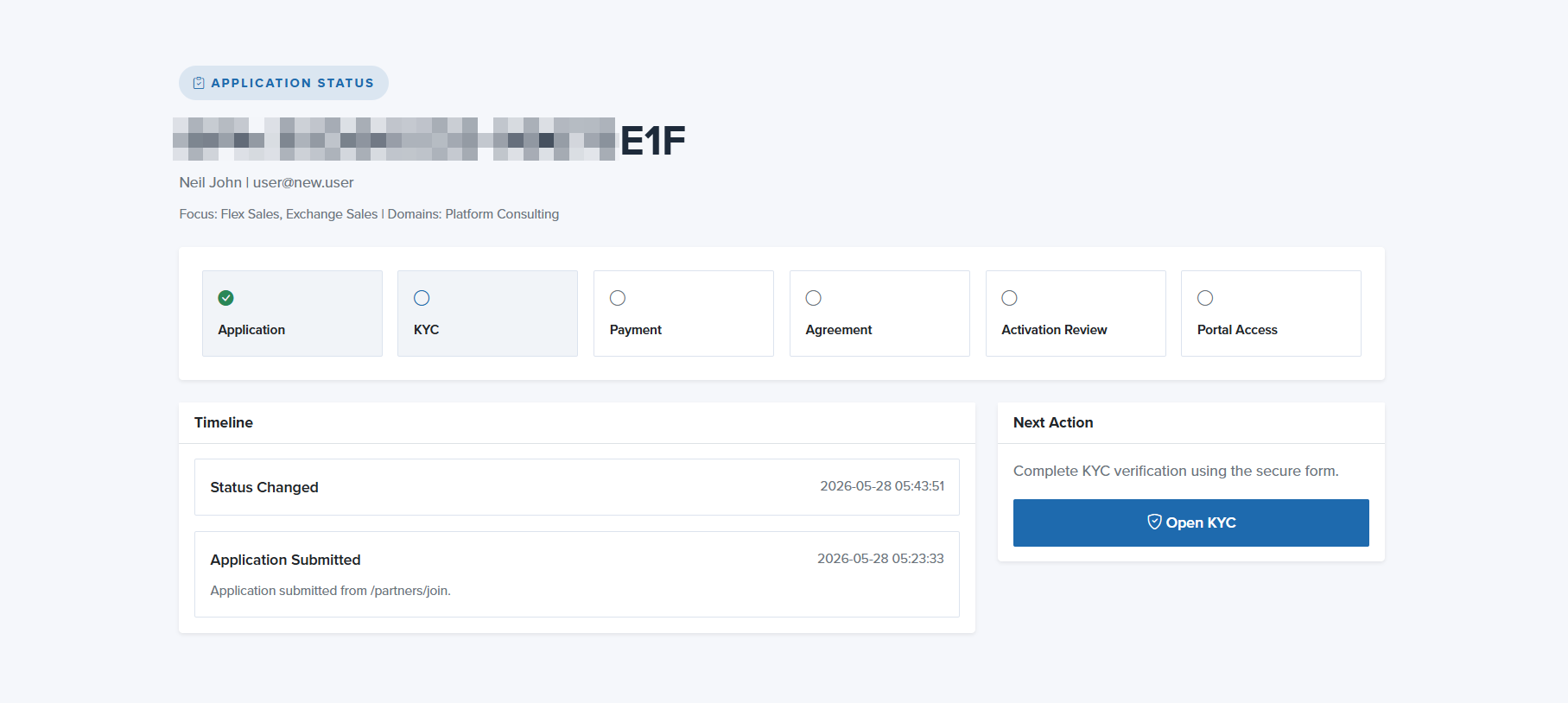Click 'Neil John | user@new.user' line

pyautogui.click(x=266, y=182)
